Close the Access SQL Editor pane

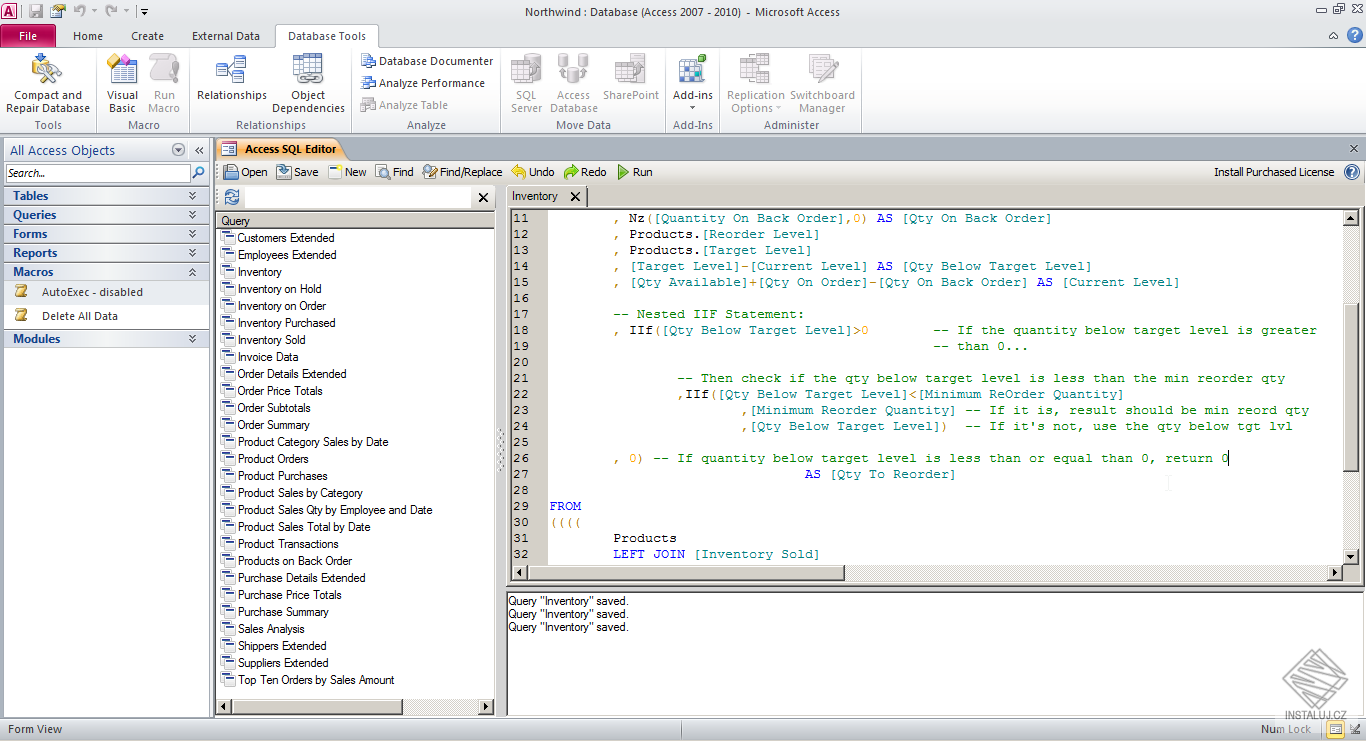pyautogui.click(x=1354, y=149)
